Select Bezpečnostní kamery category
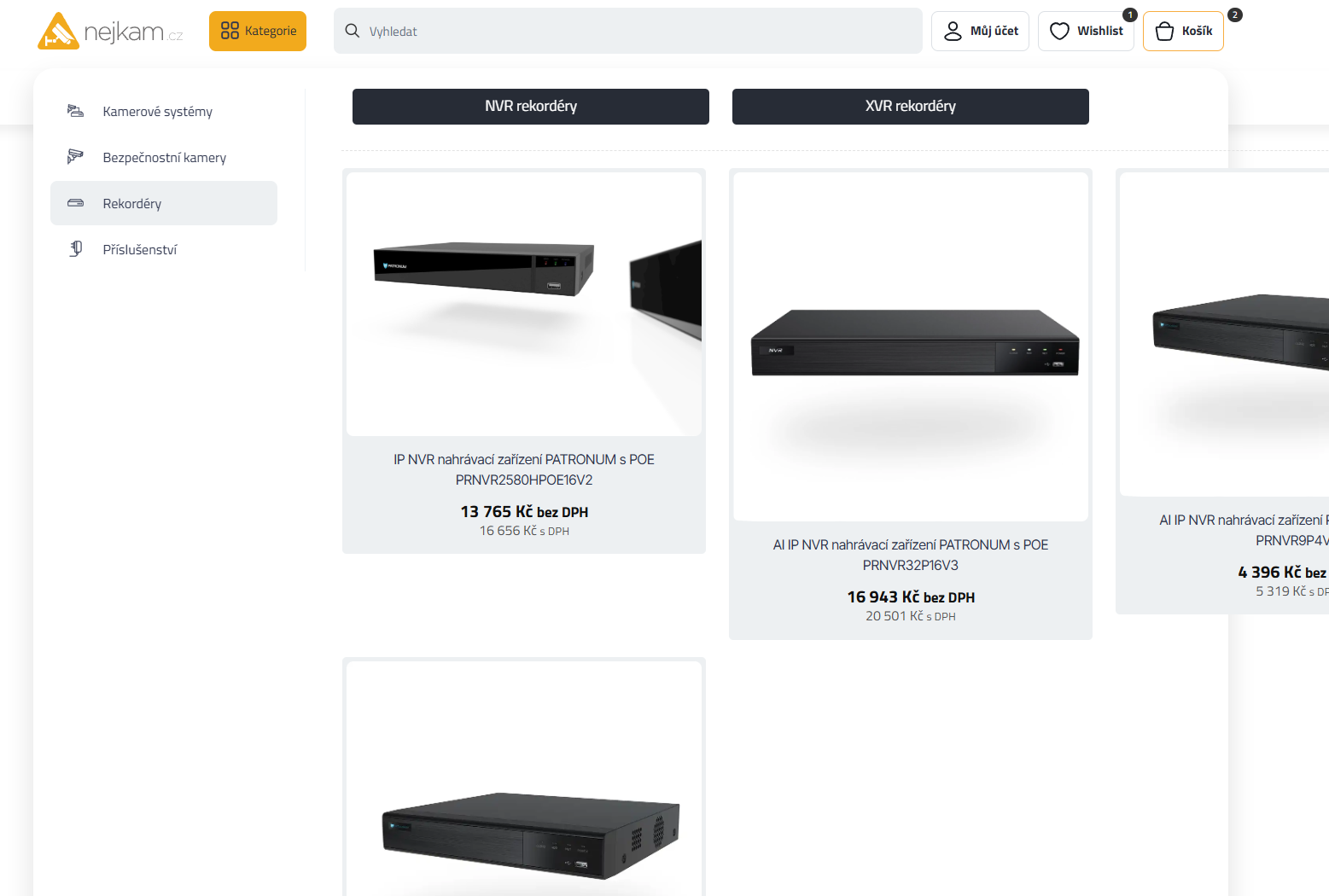Viewport: 1329px width, 896px height. [x=164, y=158]
